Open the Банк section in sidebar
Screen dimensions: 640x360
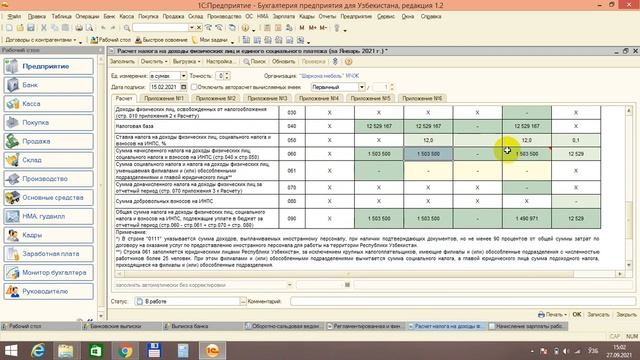tap(49, 85)
